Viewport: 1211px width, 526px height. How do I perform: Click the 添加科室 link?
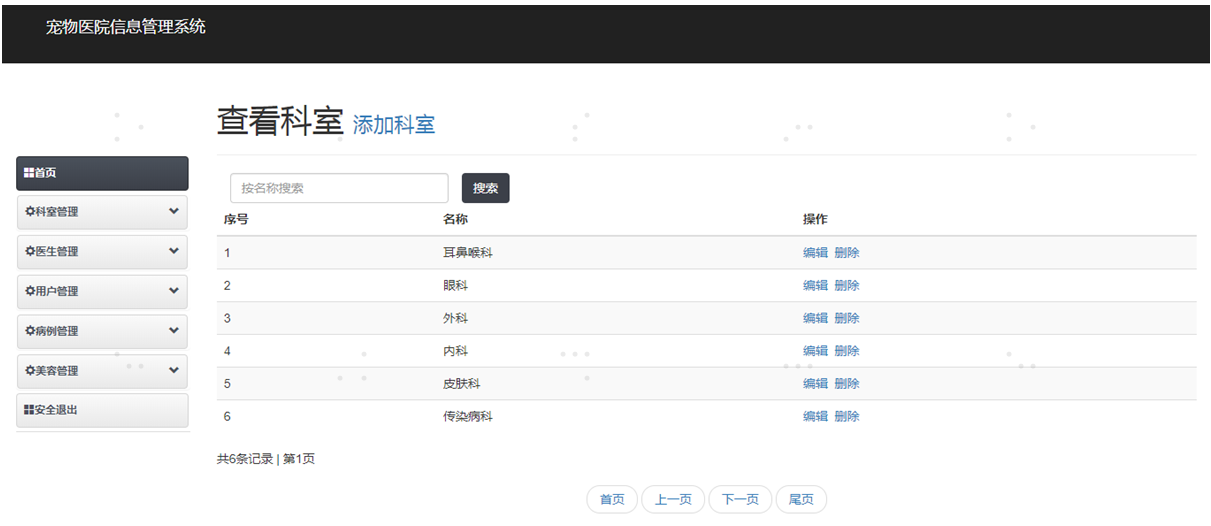tap(394, 125)
